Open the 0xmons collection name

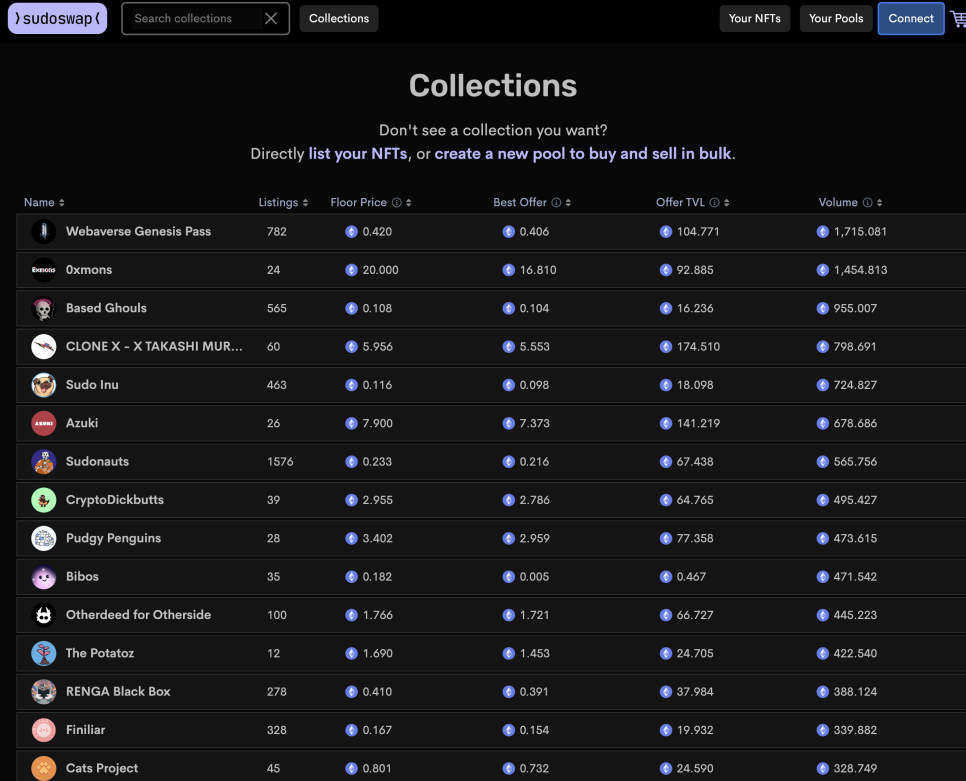[x=89, y=270]
